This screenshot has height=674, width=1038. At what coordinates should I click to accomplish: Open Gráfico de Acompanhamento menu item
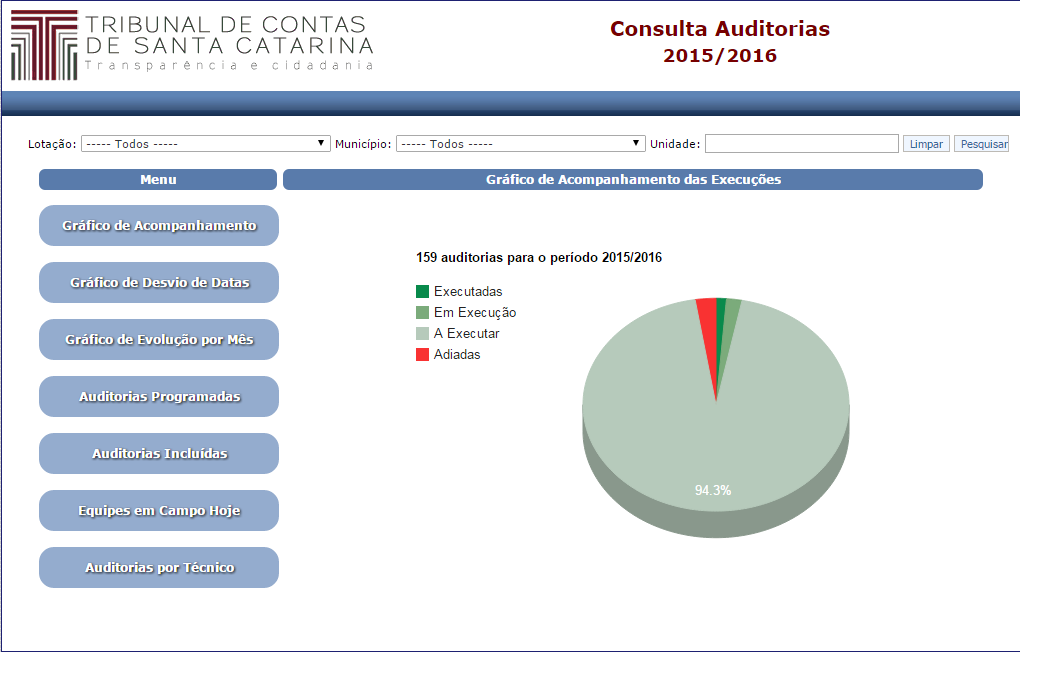click(x=159, y=226)
